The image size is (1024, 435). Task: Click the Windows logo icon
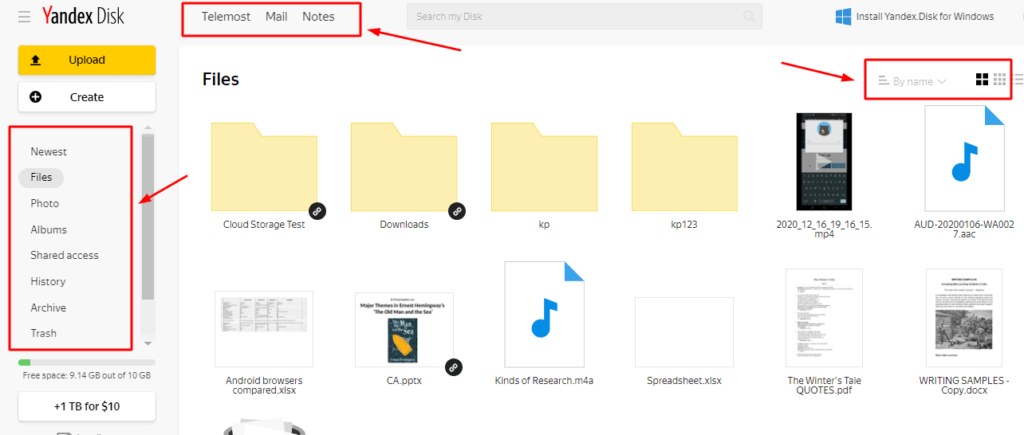843,16
